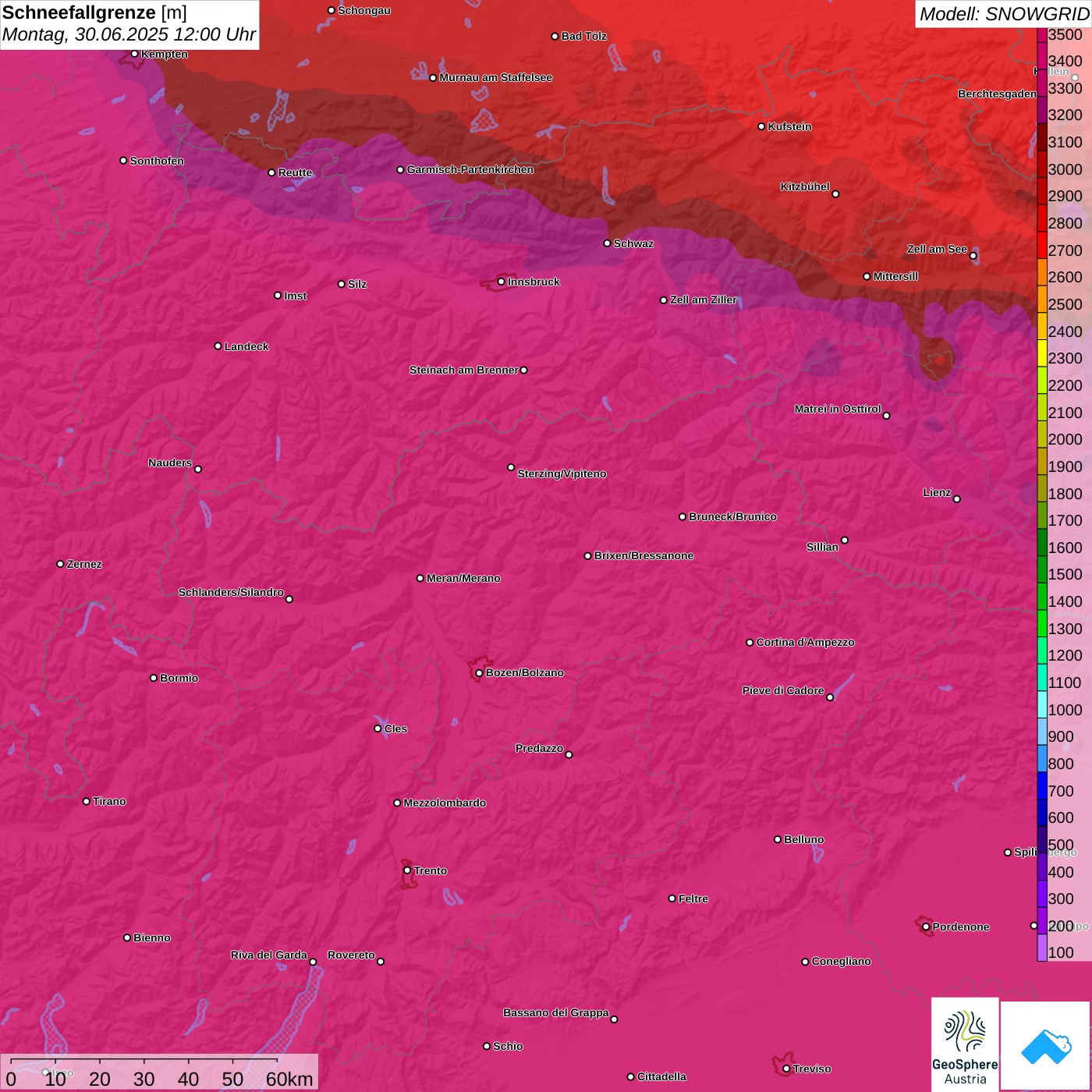Click the Bienno label
The height and width of the screenshot is (1092, 1092).
[x=151, y=938]
